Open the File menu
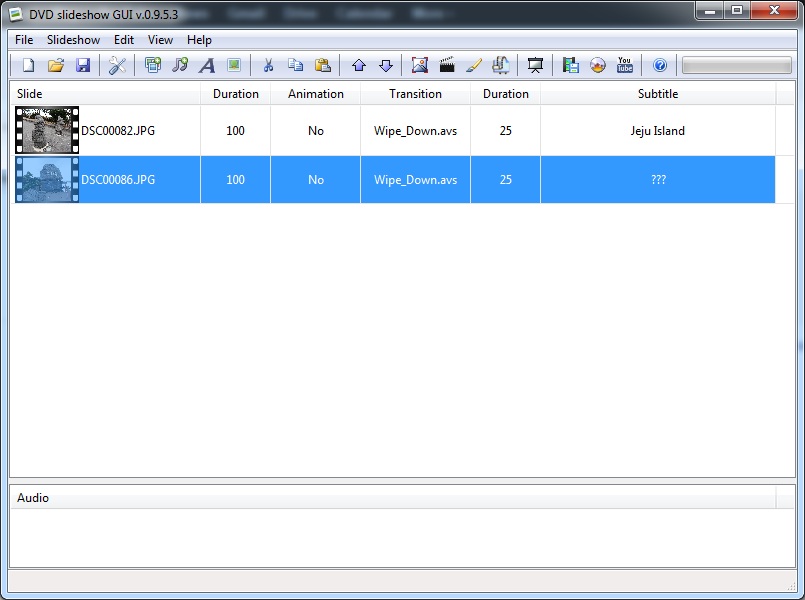This screenshot has width=805, height=600. pyautogui.click(x=24, y=40)
